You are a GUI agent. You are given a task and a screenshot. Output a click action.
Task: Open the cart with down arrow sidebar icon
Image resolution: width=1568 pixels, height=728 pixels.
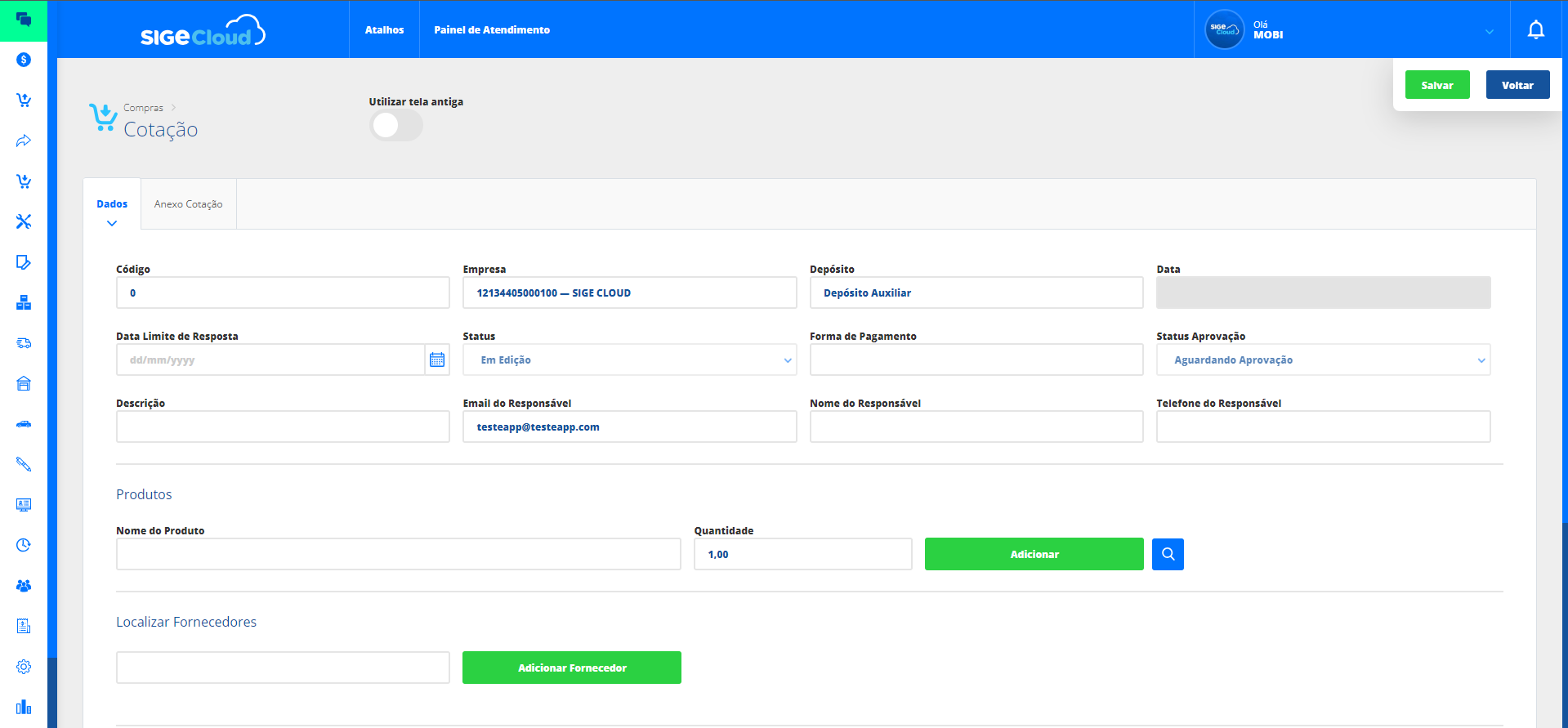point(24,181)
